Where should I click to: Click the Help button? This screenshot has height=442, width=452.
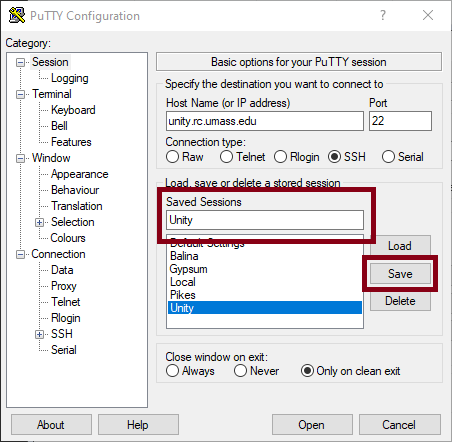138,425
